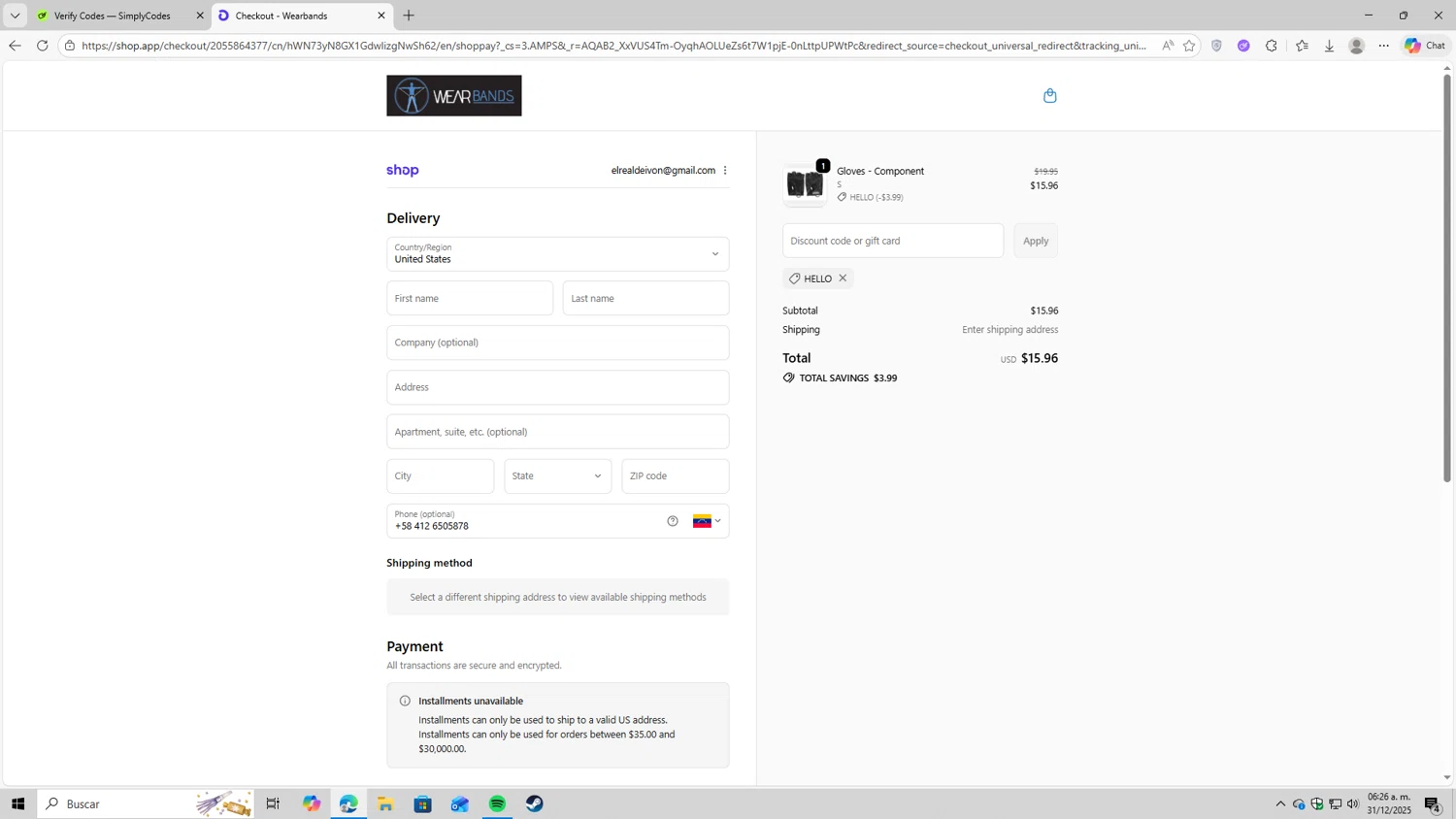This screenshot has height=819, width=1456.
Task: Add this page to favorites star
Action: pos(1189,46)
